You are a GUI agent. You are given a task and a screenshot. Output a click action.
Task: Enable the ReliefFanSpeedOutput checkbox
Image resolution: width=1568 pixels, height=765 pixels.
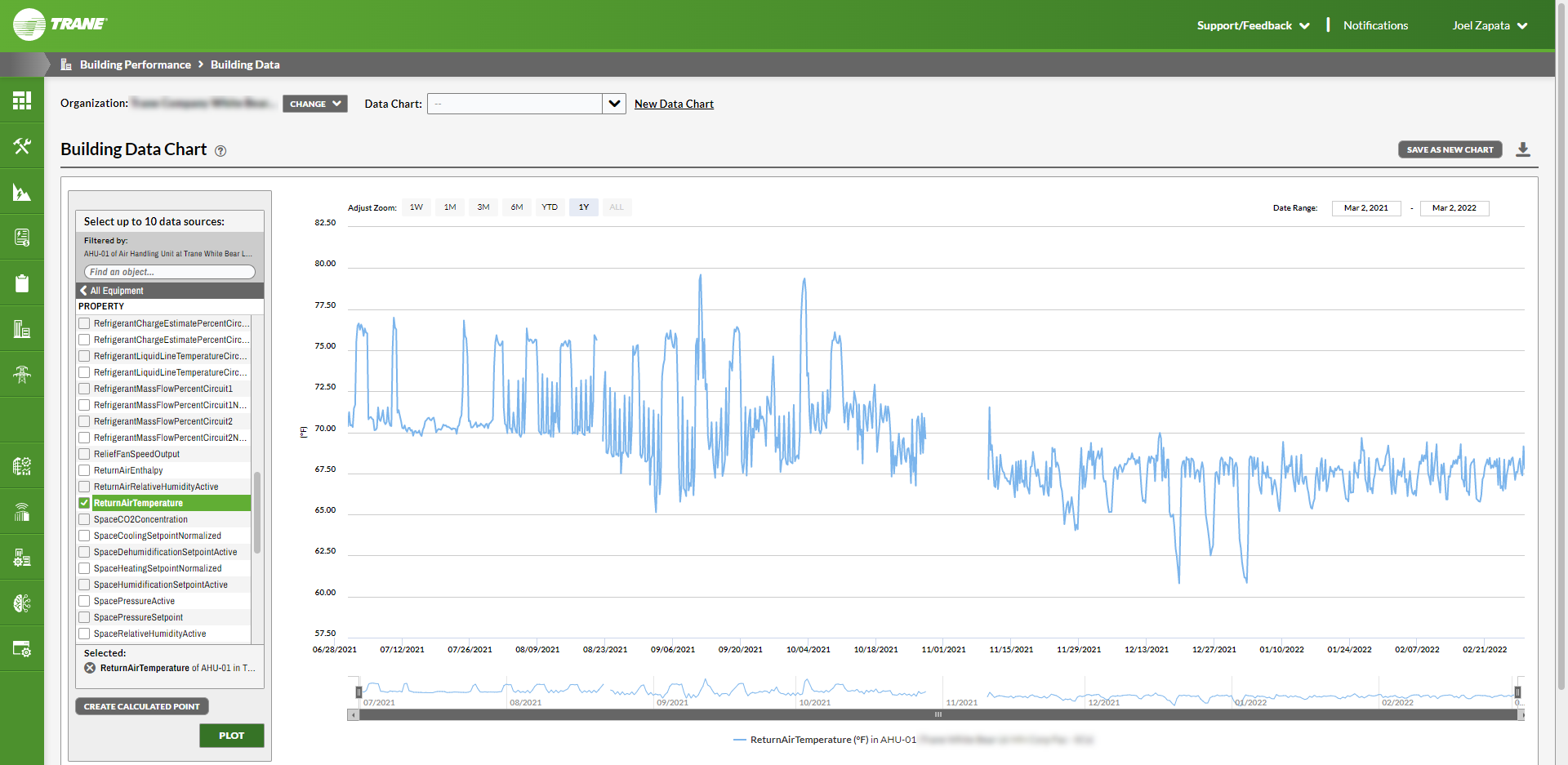coord(84,454)
